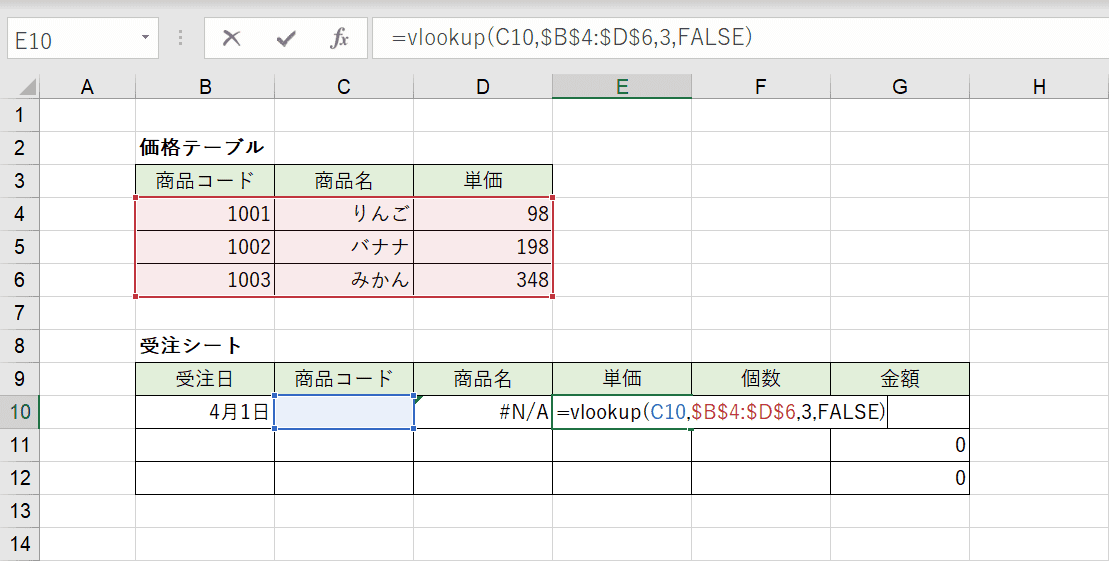1109x561 pixels.
Task: Click price table header 商品名 in row 3
Action: [344, 180]
